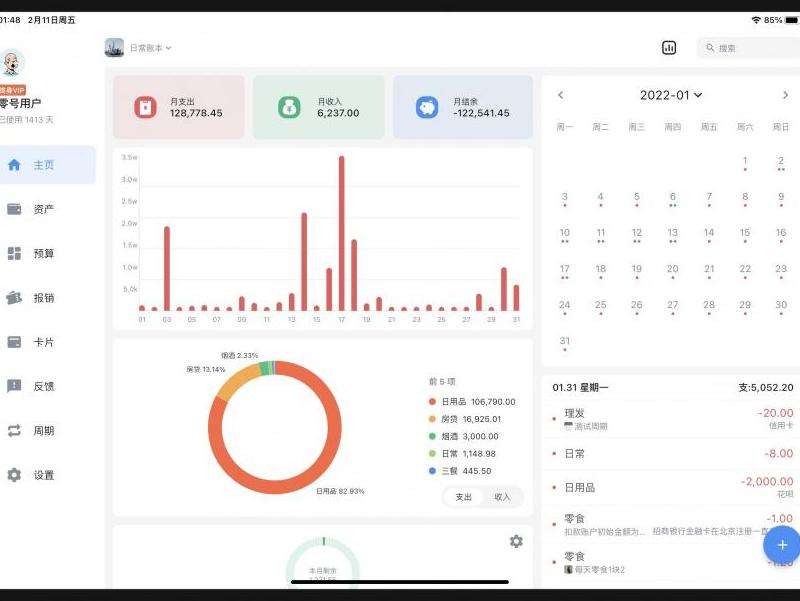The image size is (800, 601).
Task: Open the budget panel gear settings
Action: coord(516,541)
